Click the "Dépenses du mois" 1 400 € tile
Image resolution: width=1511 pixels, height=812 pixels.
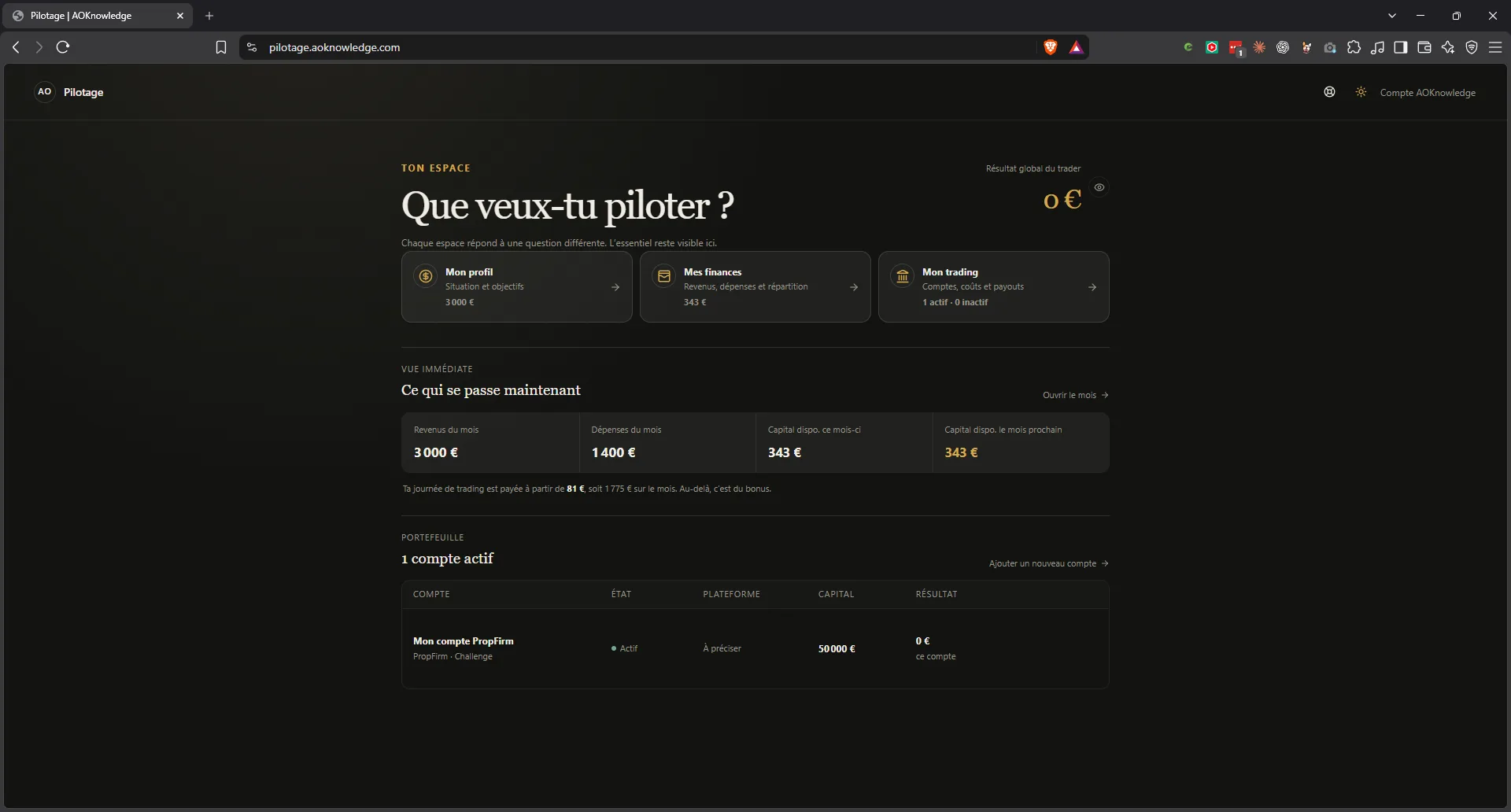[667, 442]
